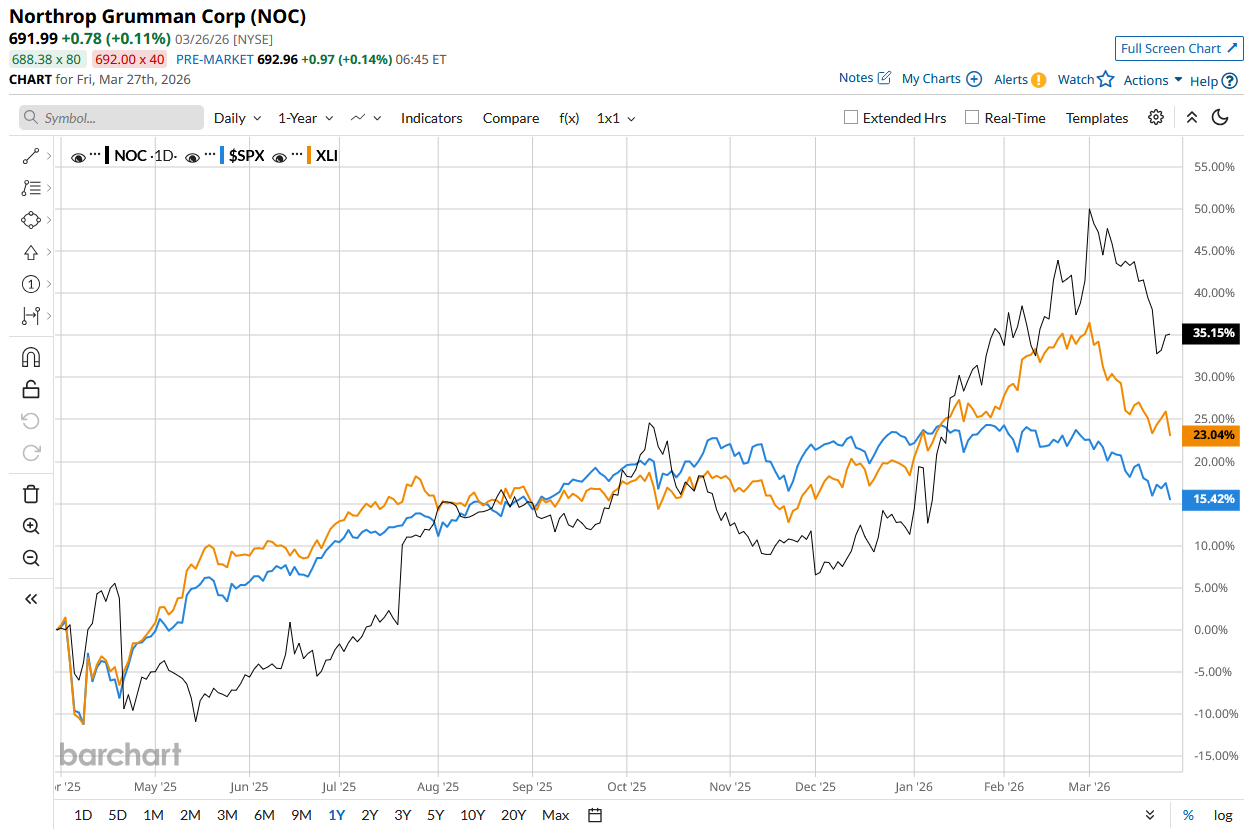Click the 35.15% NOC price label
1255x829 pixels.
point(1211,333)
